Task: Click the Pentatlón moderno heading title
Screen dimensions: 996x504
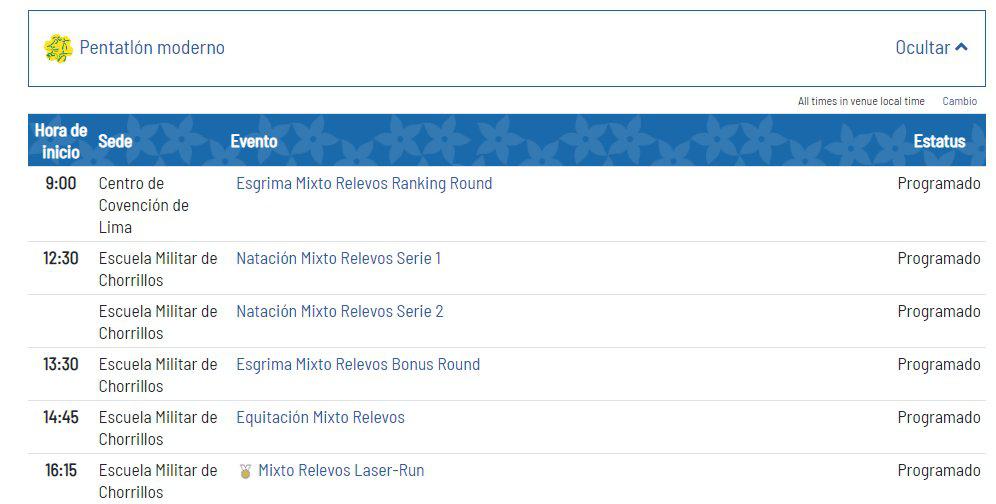Action: coord(152,48)
